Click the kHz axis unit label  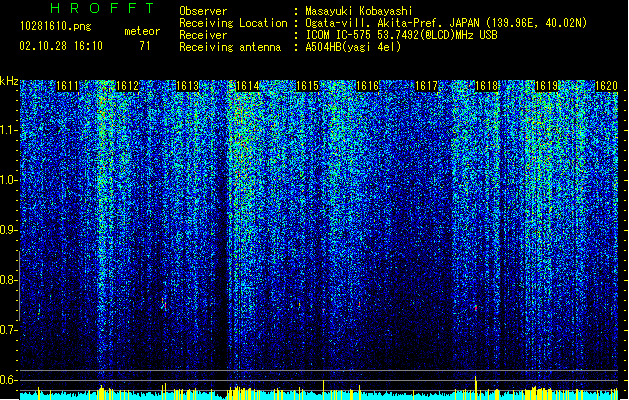(x=9, y=81)
